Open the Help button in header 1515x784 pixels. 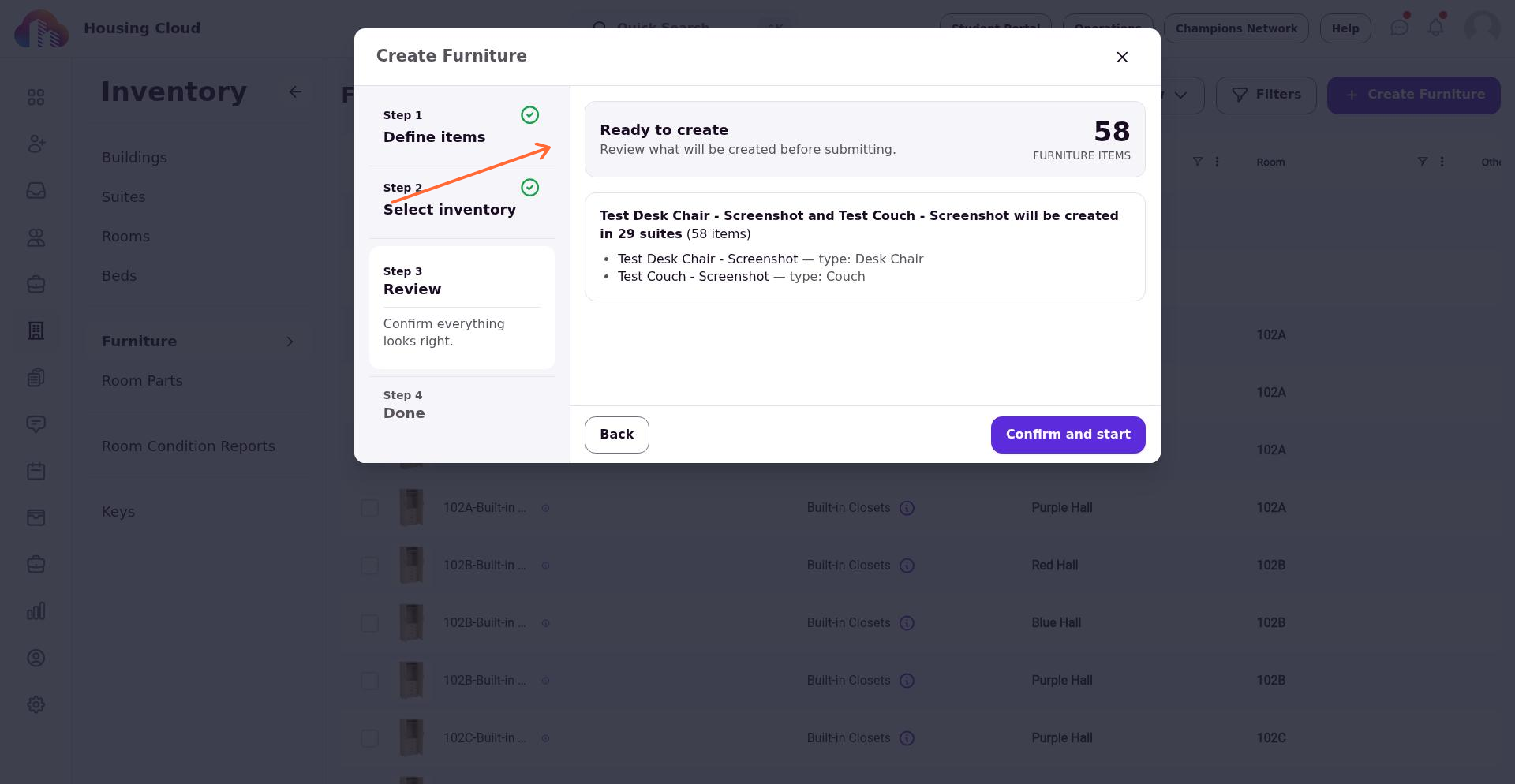coord(1345,28)
